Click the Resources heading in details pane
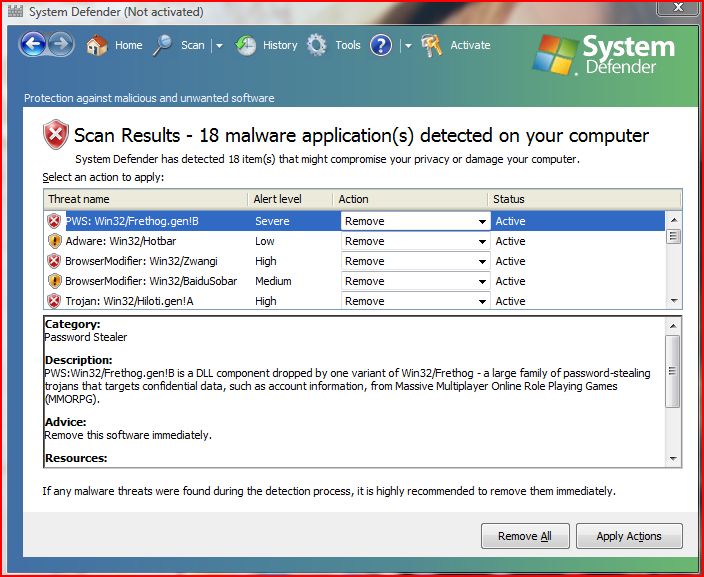The width and height of the screenshot is (704, 577). (76, 458)
